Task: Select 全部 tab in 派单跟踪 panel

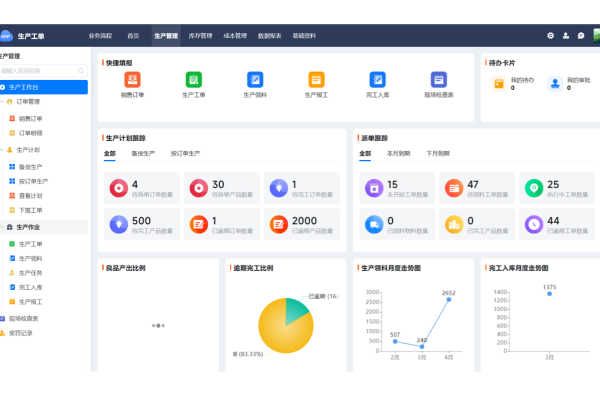Action: pos(365,153)
